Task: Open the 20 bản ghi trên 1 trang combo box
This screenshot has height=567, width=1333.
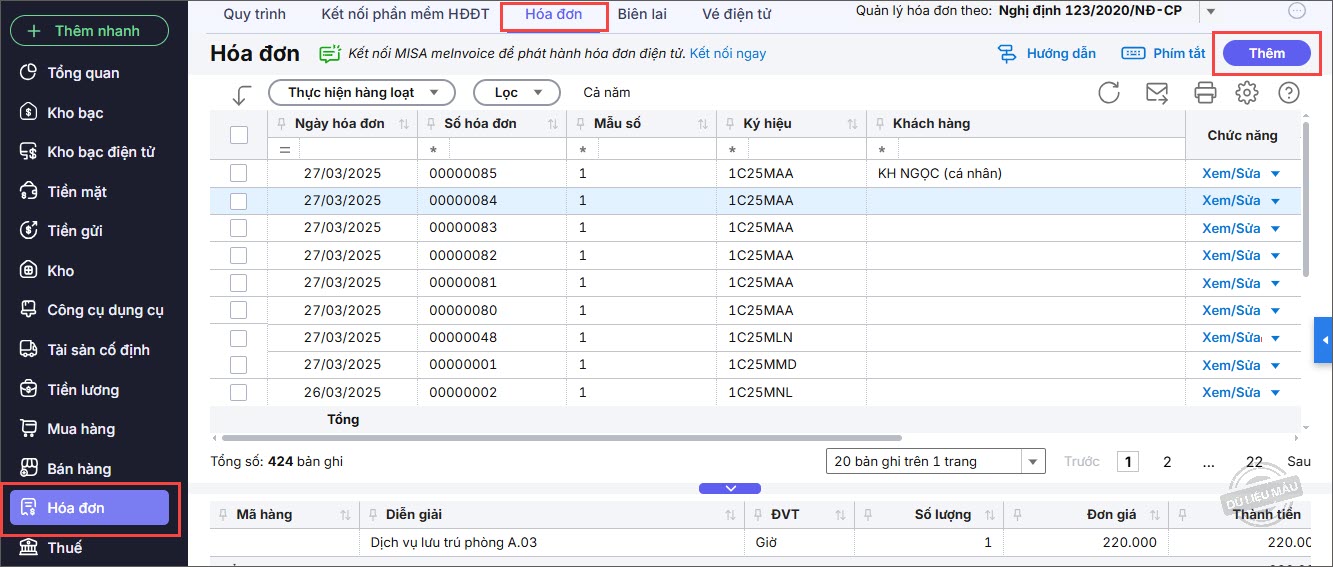Action: click(935, 461)
